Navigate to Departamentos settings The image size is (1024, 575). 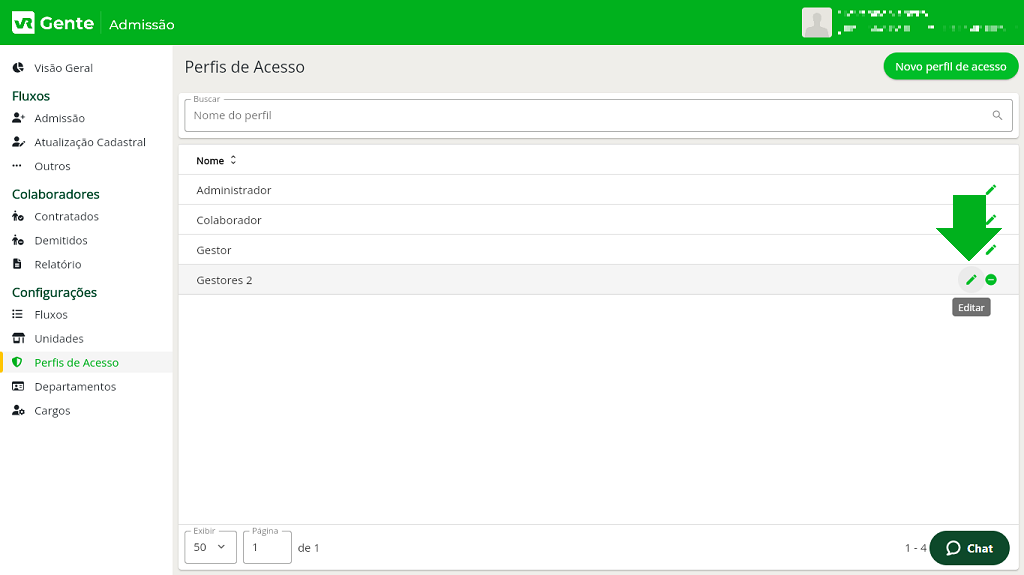(75, 387)
